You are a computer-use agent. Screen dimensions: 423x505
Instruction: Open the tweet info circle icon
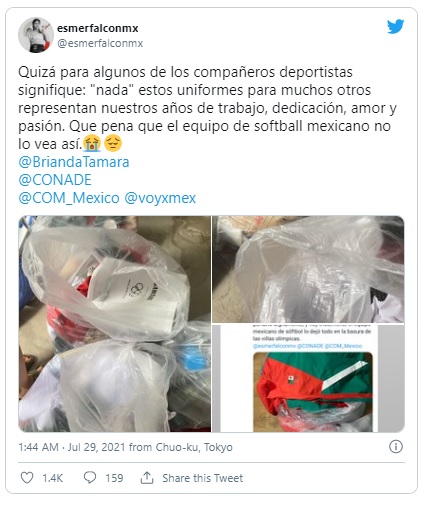(396, 446)
